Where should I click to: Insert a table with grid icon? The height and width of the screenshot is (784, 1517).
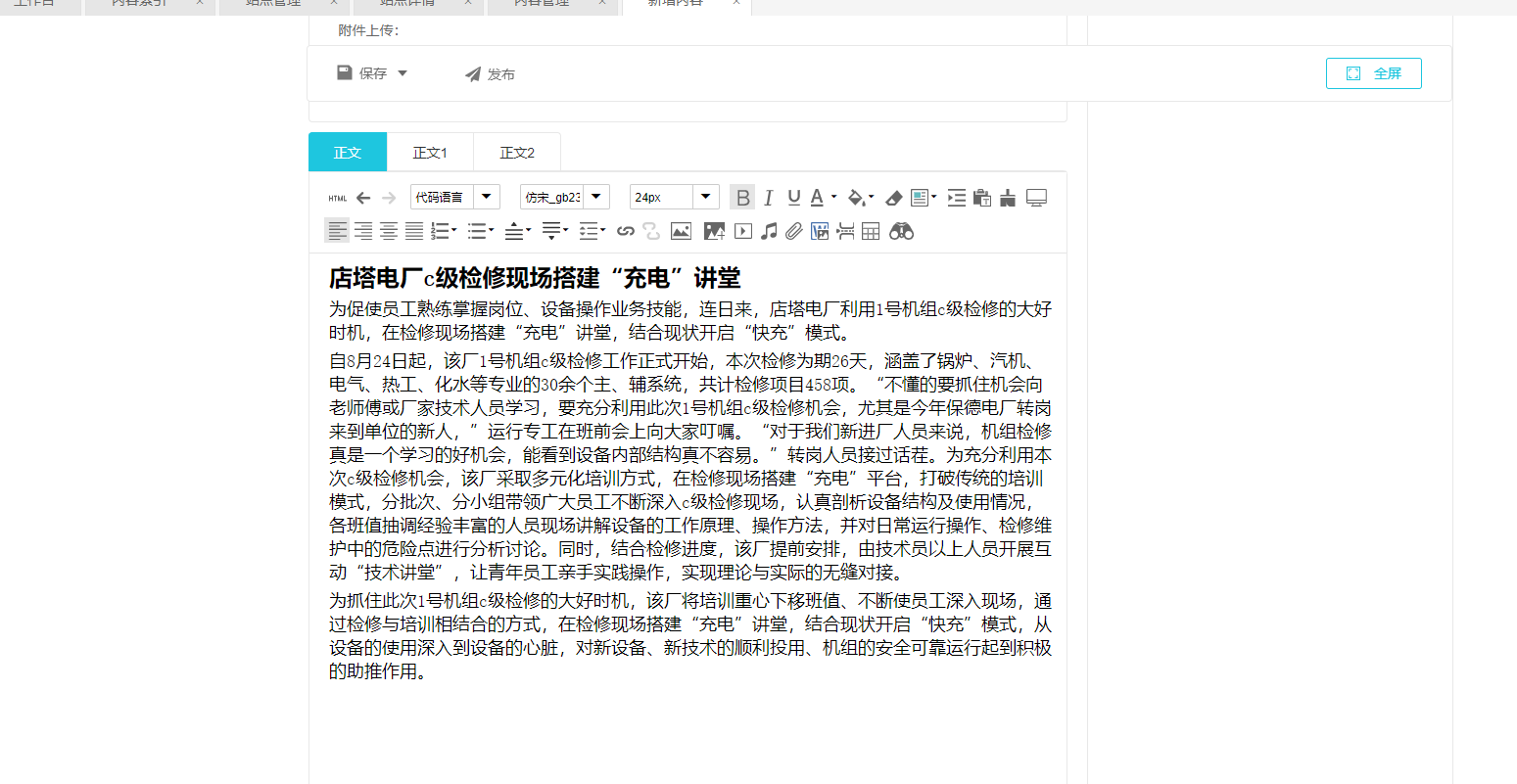click(871, 231)
